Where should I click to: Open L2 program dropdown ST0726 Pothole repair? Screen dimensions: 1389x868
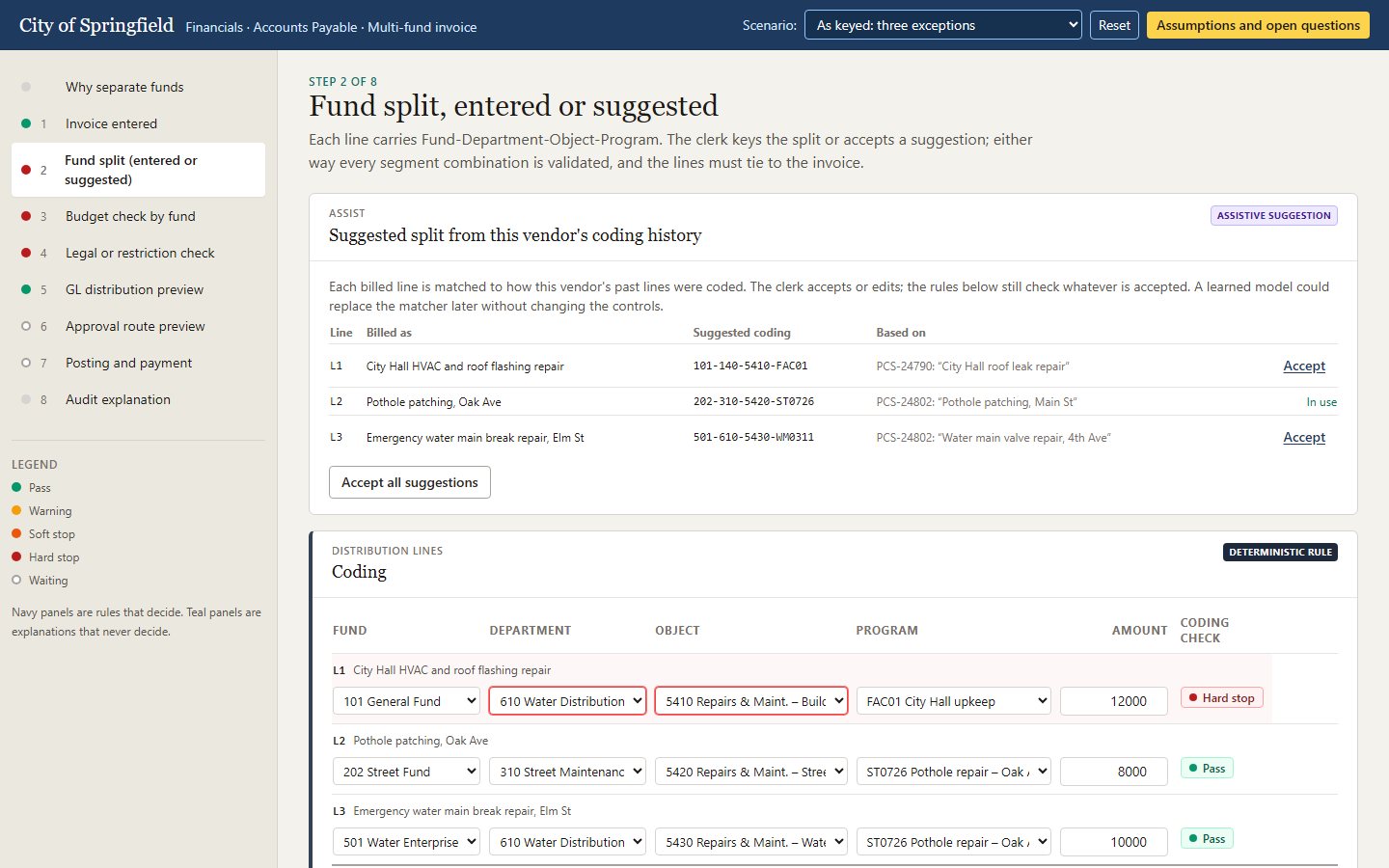pyautogui.click(x=953, y=772)
